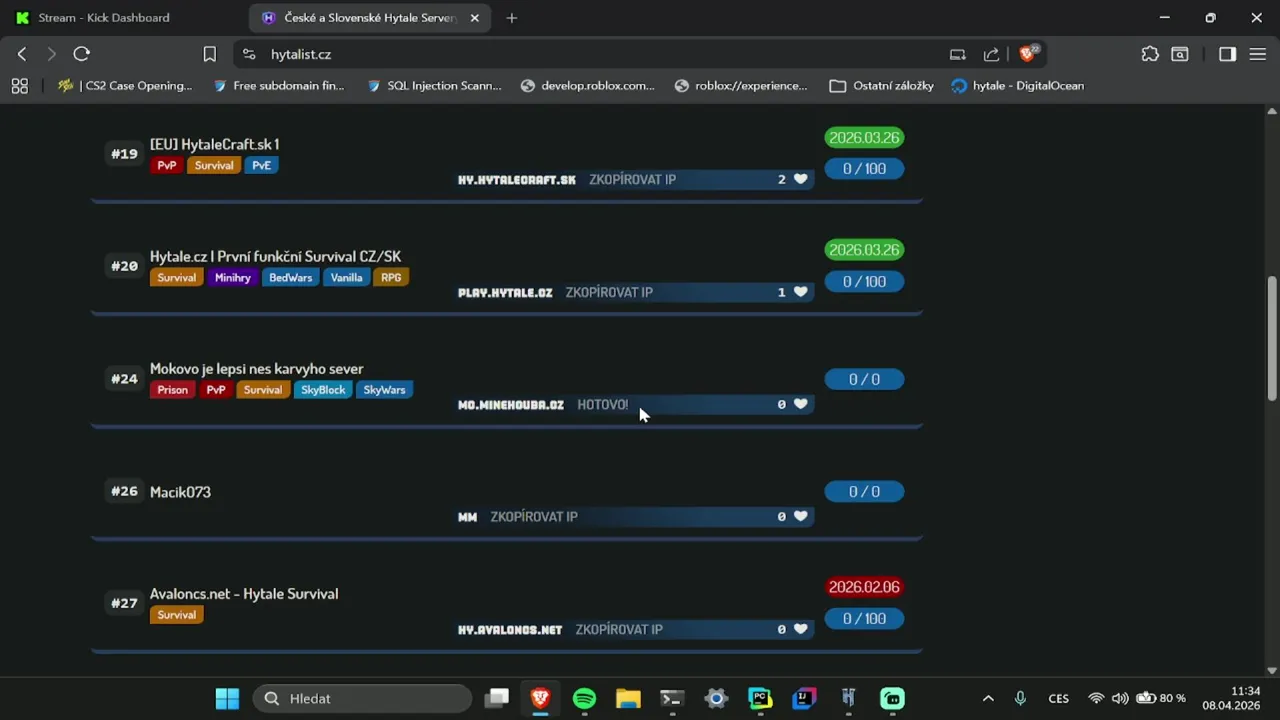Image resolution: width=1280 pixels, height=720 pixels.
Task: Bookmark this page icon
Action: coord(210,54)
